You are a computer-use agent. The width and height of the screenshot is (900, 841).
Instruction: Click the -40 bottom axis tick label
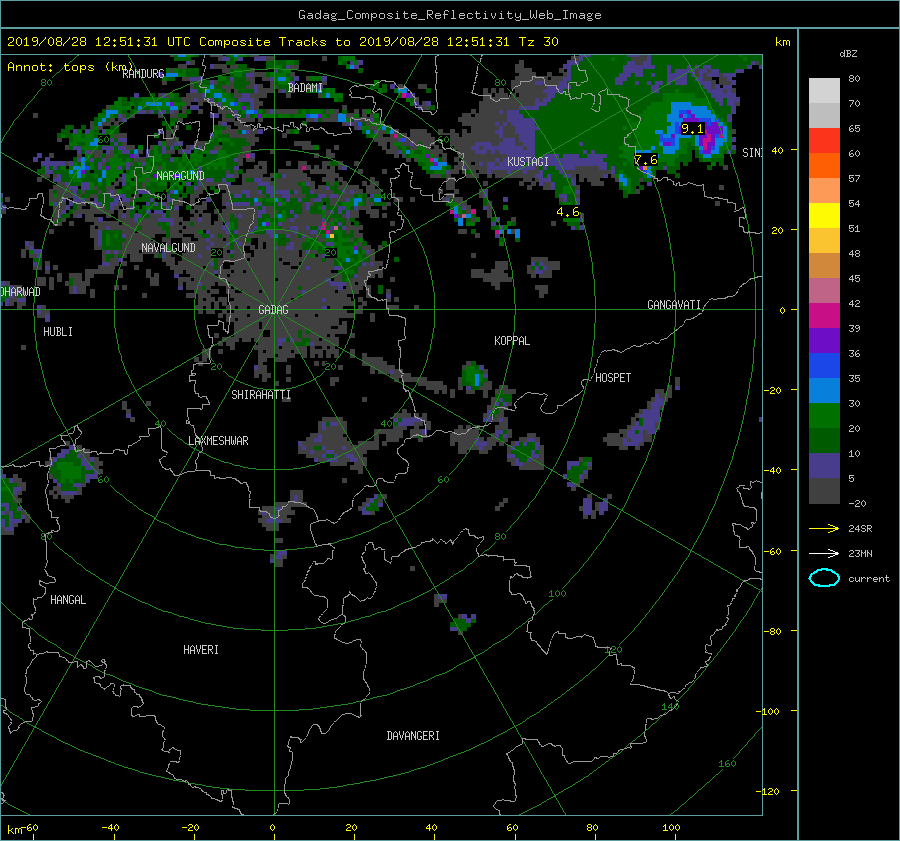click(110, 828)
